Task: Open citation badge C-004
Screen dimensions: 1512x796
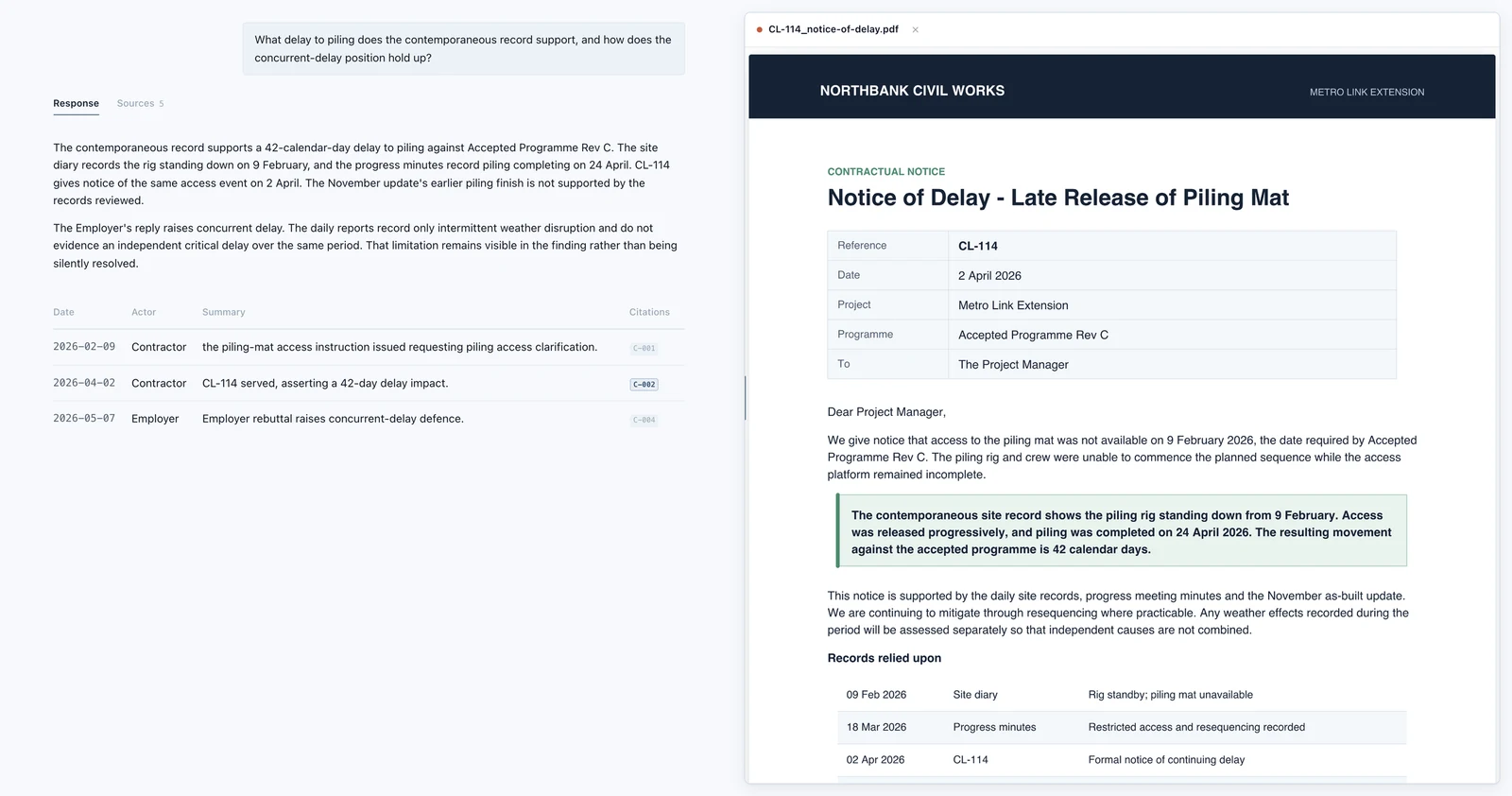Action: [x=644, y=420]
